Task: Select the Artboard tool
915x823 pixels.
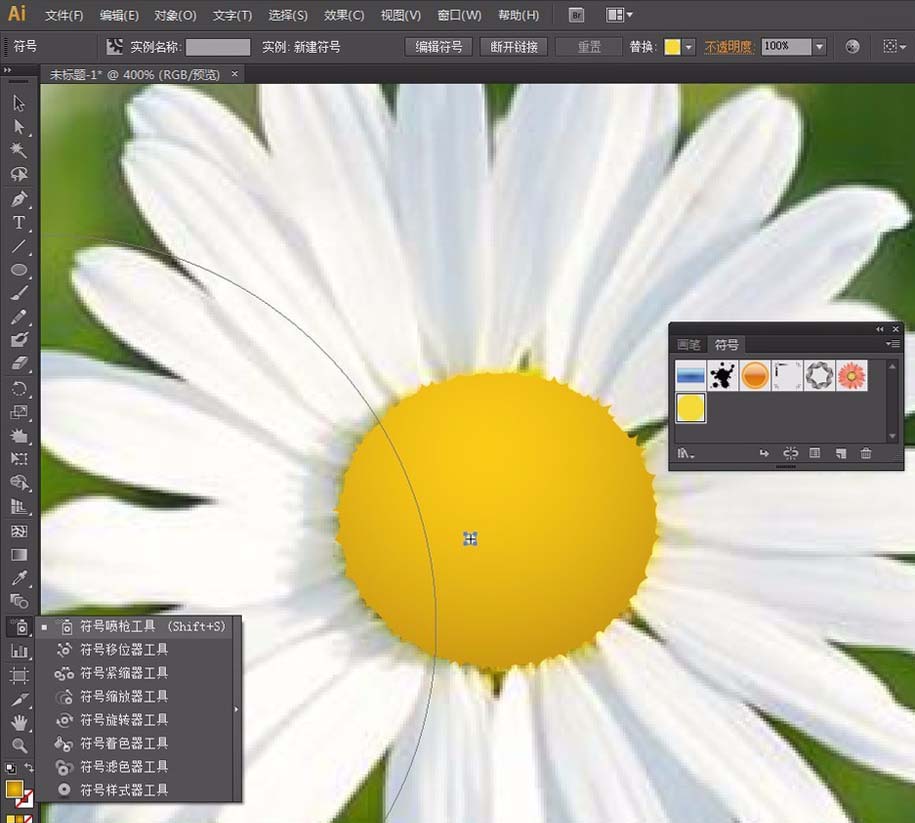Action: click(x=19, y=675)
